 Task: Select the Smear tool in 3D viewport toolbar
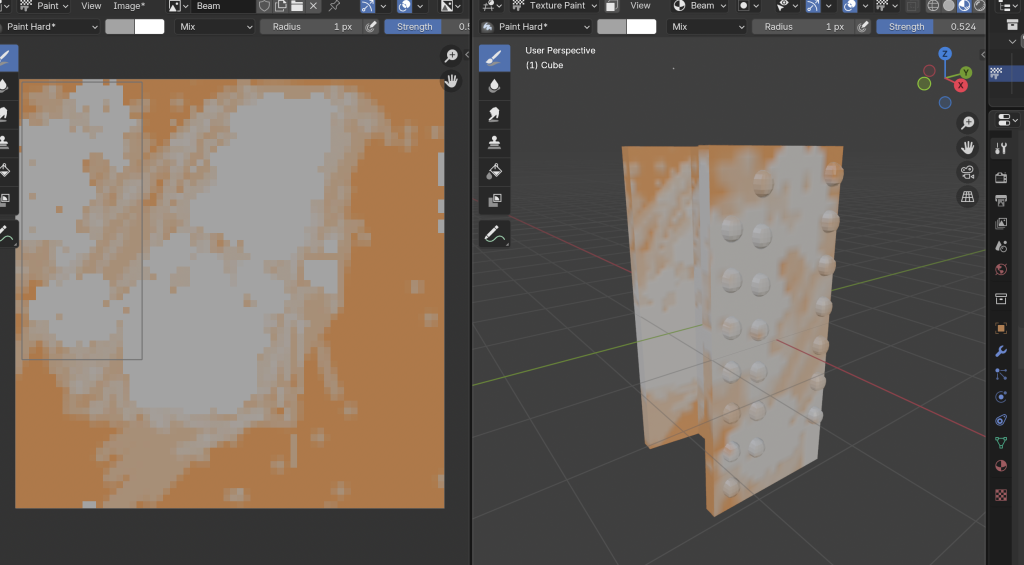tap(494, 114)
